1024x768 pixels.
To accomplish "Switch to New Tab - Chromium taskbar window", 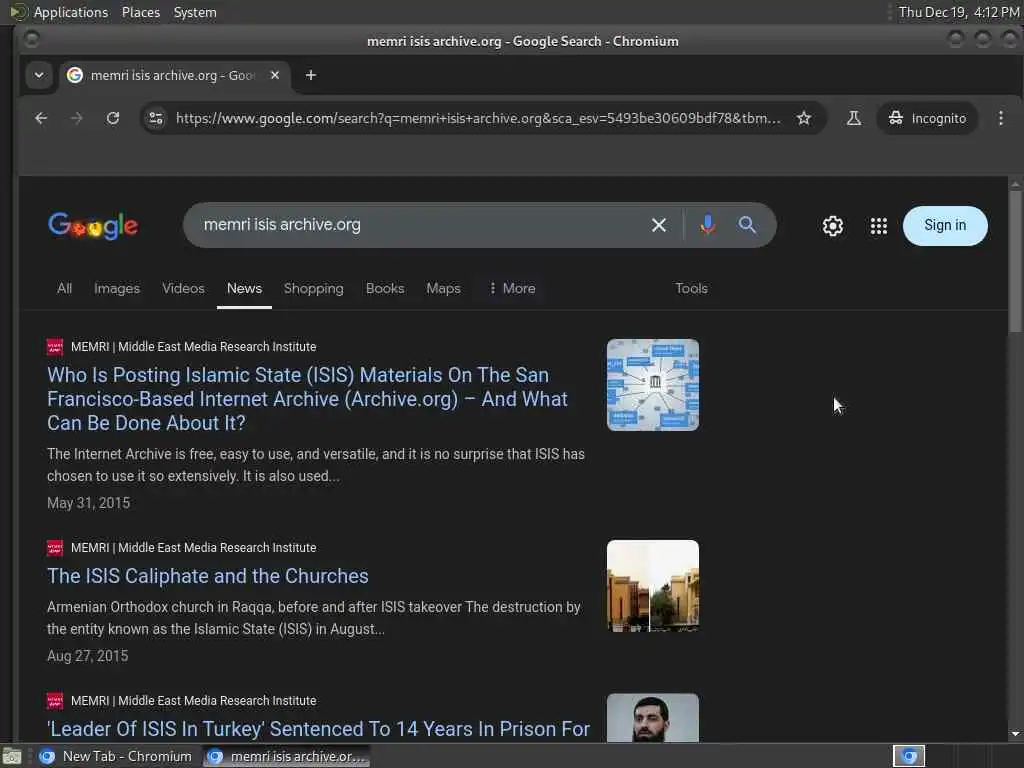I will [x=116, y=756].
